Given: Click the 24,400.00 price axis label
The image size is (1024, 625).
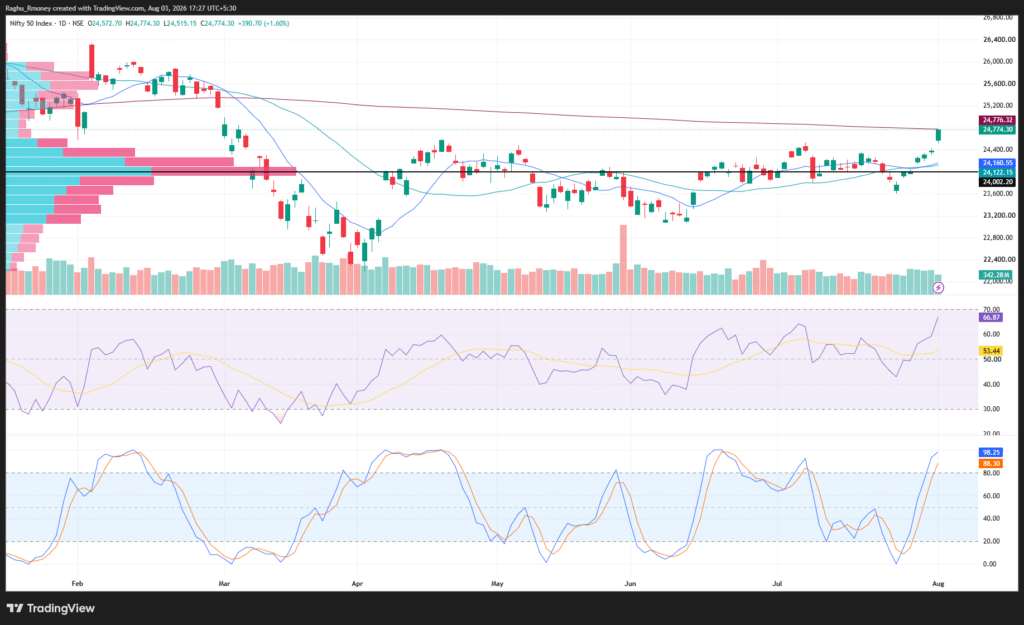Looking at the screenshot, I should [999, 150].
